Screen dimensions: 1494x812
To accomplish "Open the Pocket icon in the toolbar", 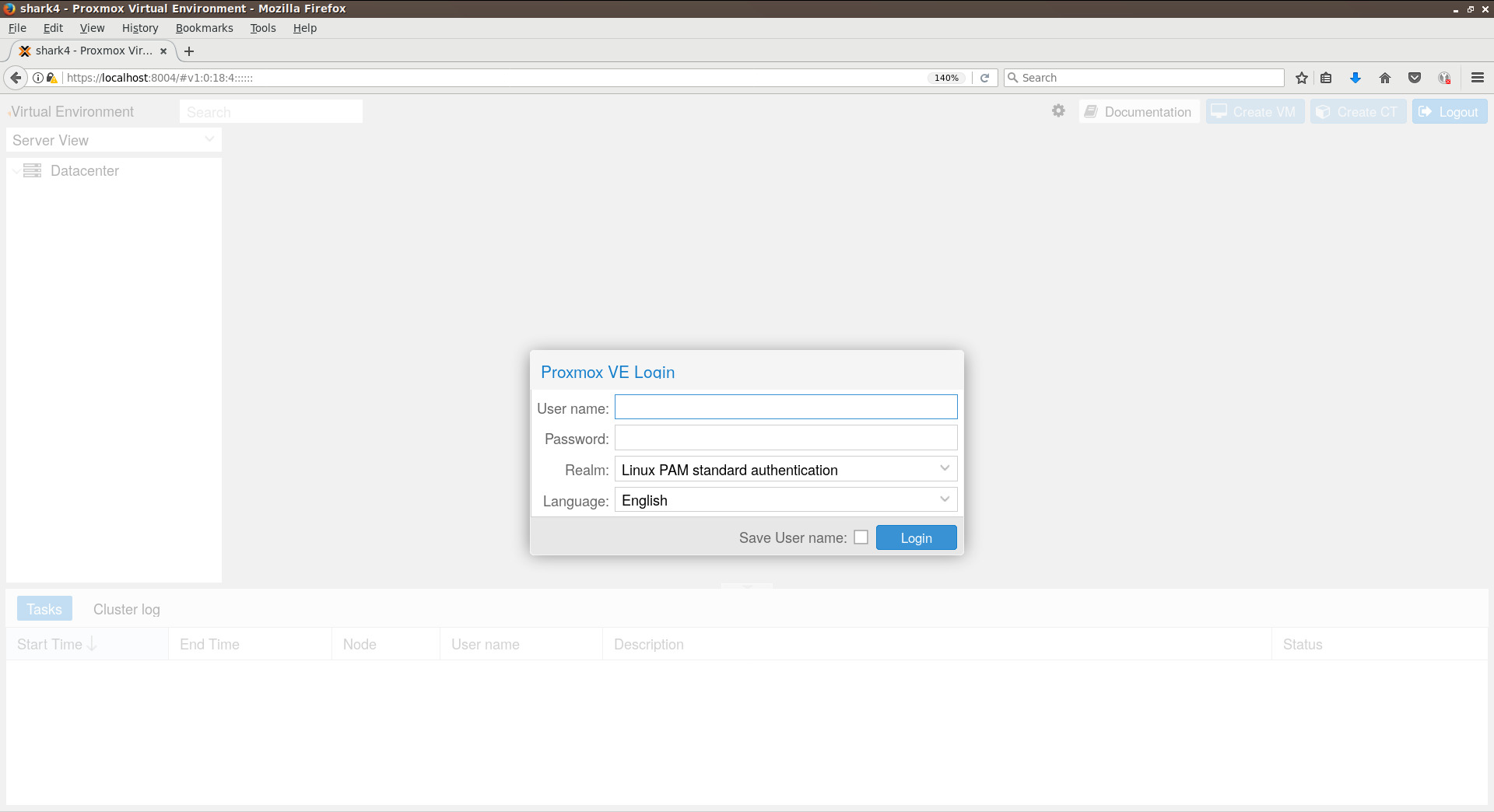I will (x=1415, y=78).
